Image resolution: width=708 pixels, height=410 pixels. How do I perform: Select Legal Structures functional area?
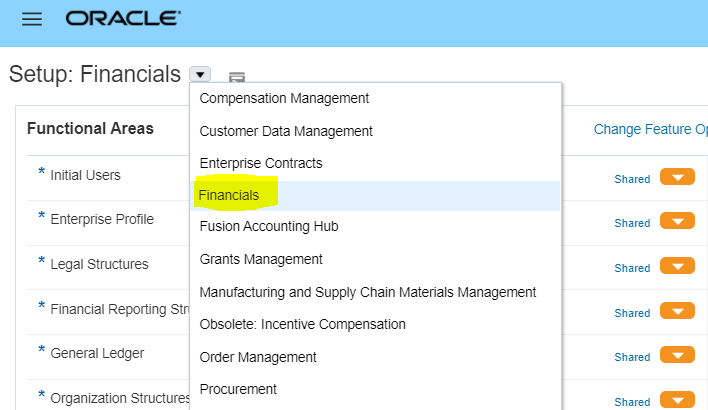pos(99,264)
